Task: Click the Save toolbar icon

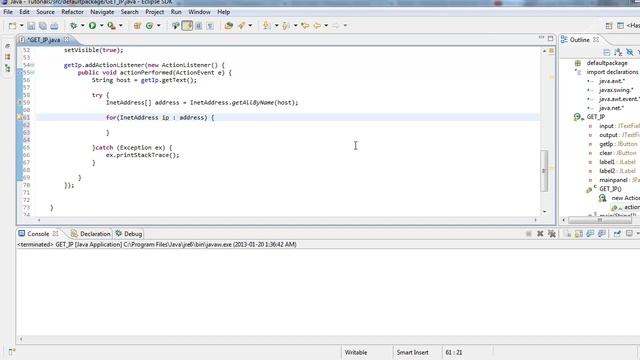Action: (31, 26)
